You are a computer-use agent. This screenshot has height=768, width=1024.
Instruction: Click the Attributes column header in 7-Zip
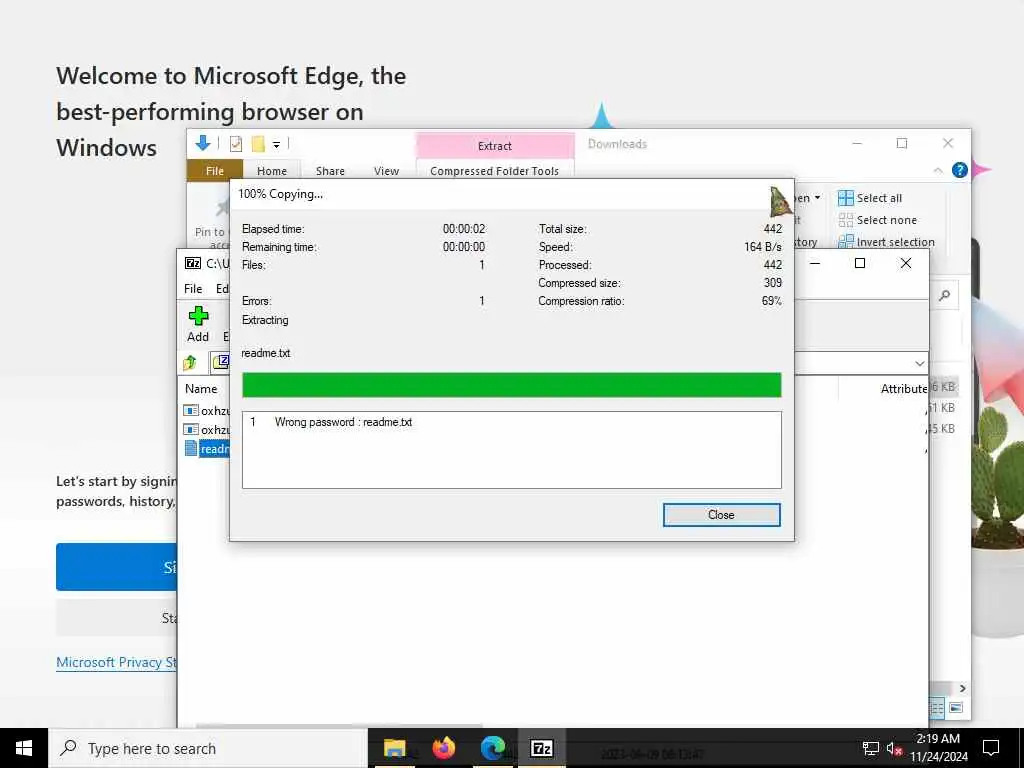(x=904, y=389)
